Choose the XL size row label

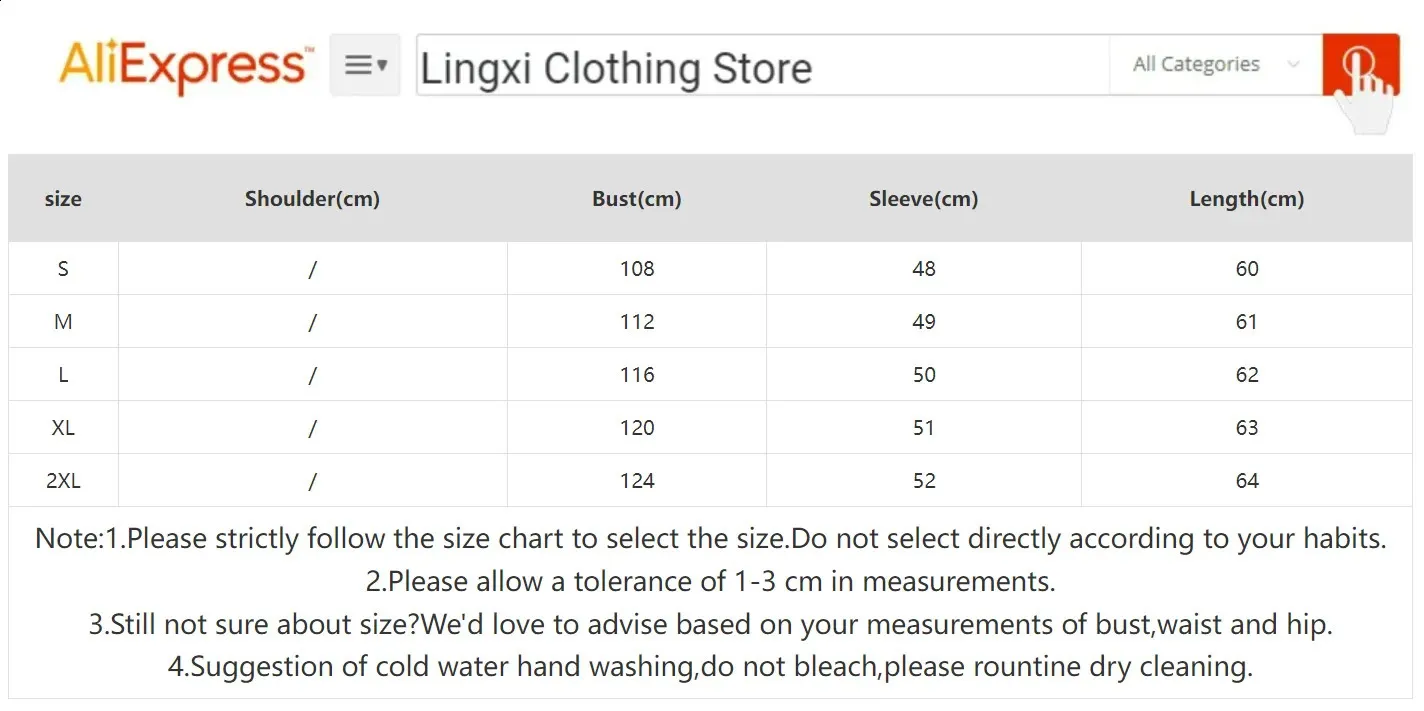pyautogui.click(x=63, y=428)
